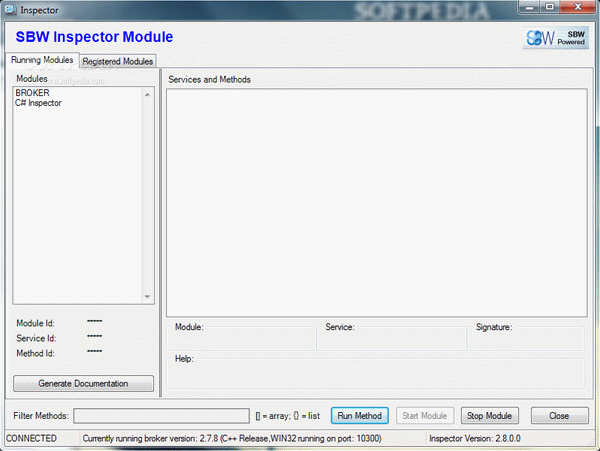
Task: Click the '[] = array; {} = list' hint text
Action: tap(288, 416)
